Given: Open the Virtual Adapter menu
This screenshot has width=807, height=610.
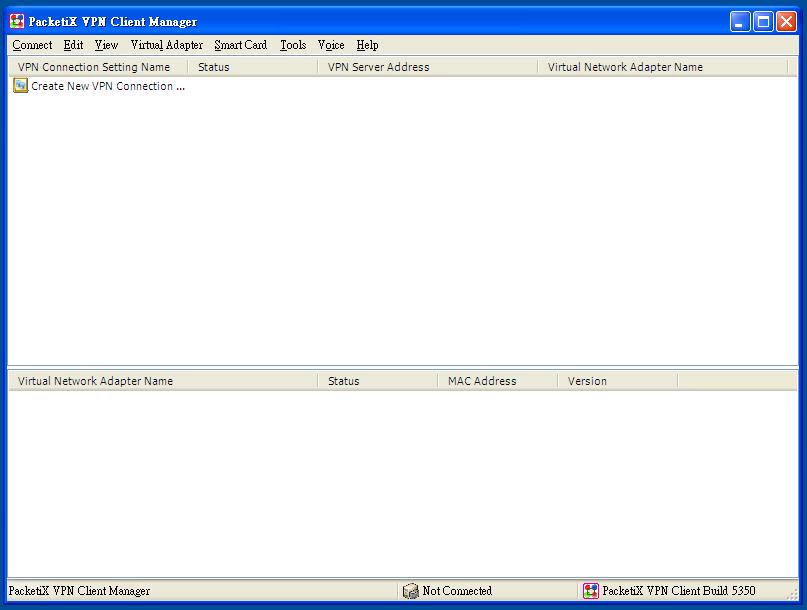Looking at the screenshot, I should [x=167, y=45].
